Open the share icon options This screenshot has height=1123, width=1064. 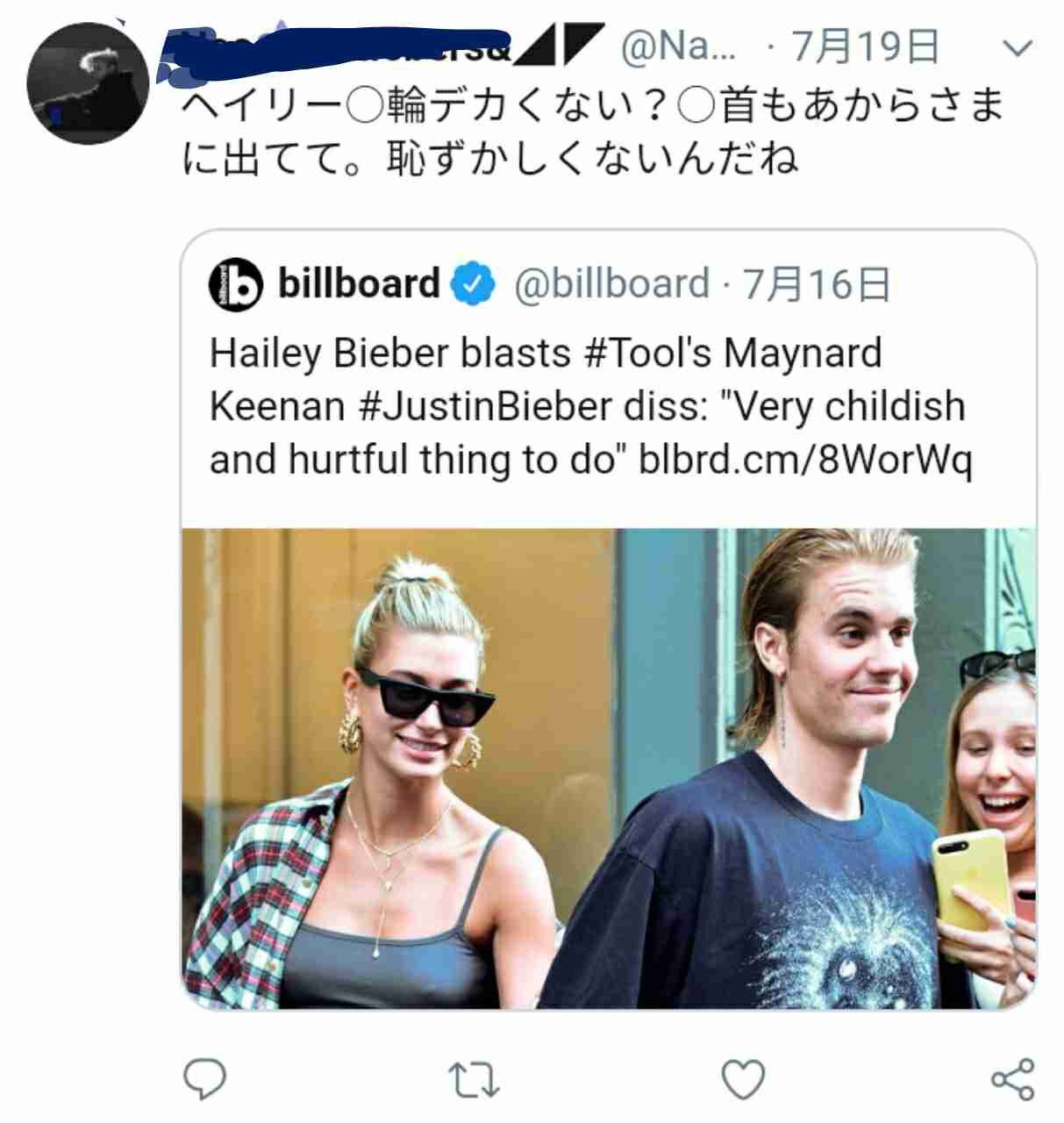pyautogui.click(x=1012, y=1079)
